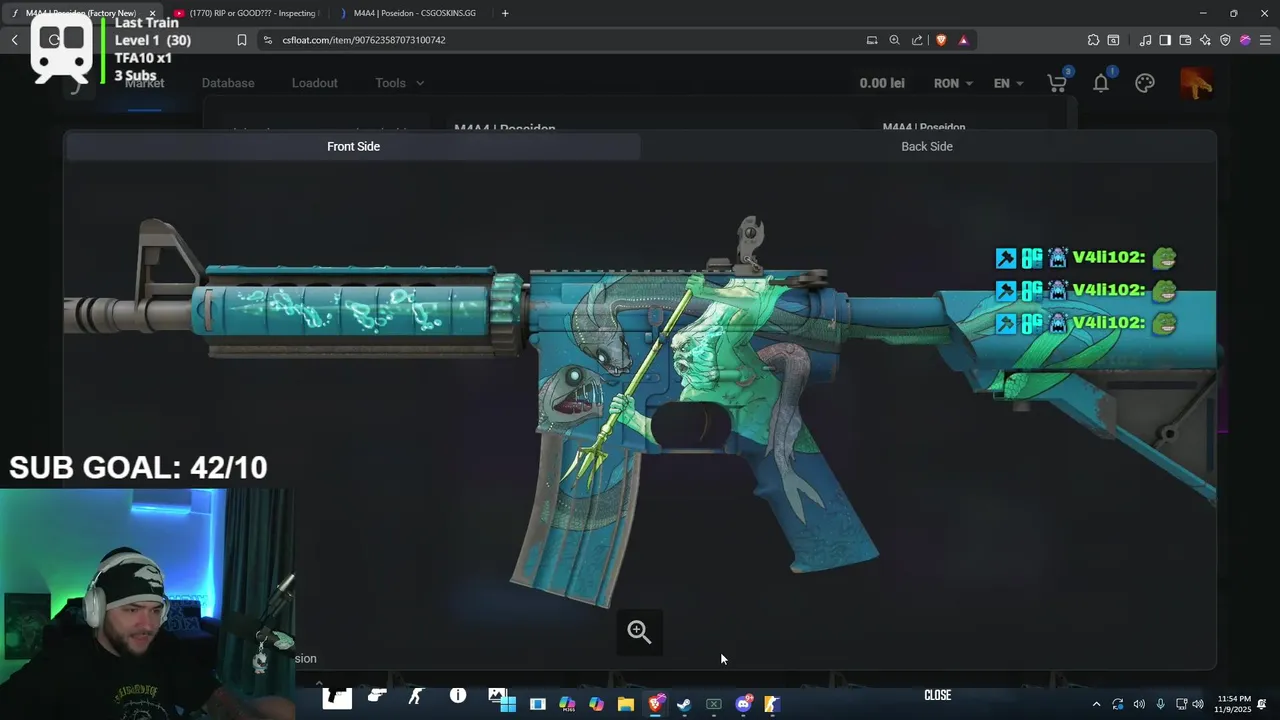Show hidden system tray icons chevron
The width and height of the screenshot is (1280, 720).
coord(1096,704)
